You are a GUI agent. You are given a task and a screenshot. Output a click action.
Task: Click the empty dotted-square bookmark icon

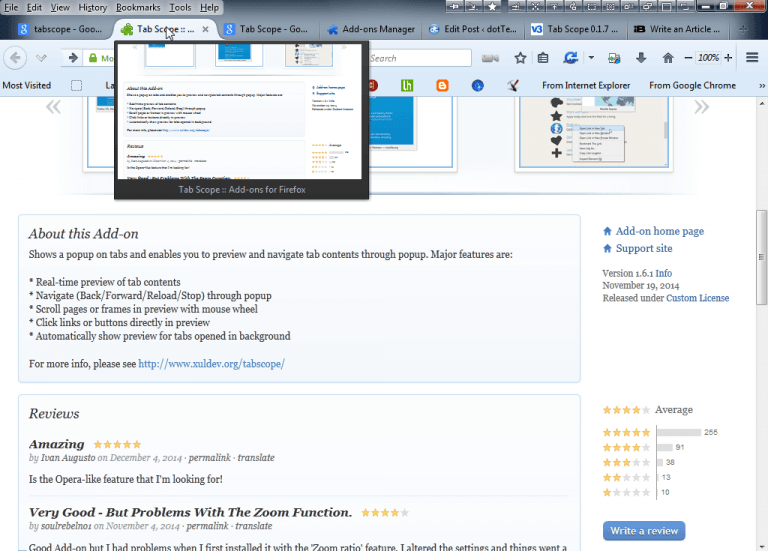[x=76, y=85]
